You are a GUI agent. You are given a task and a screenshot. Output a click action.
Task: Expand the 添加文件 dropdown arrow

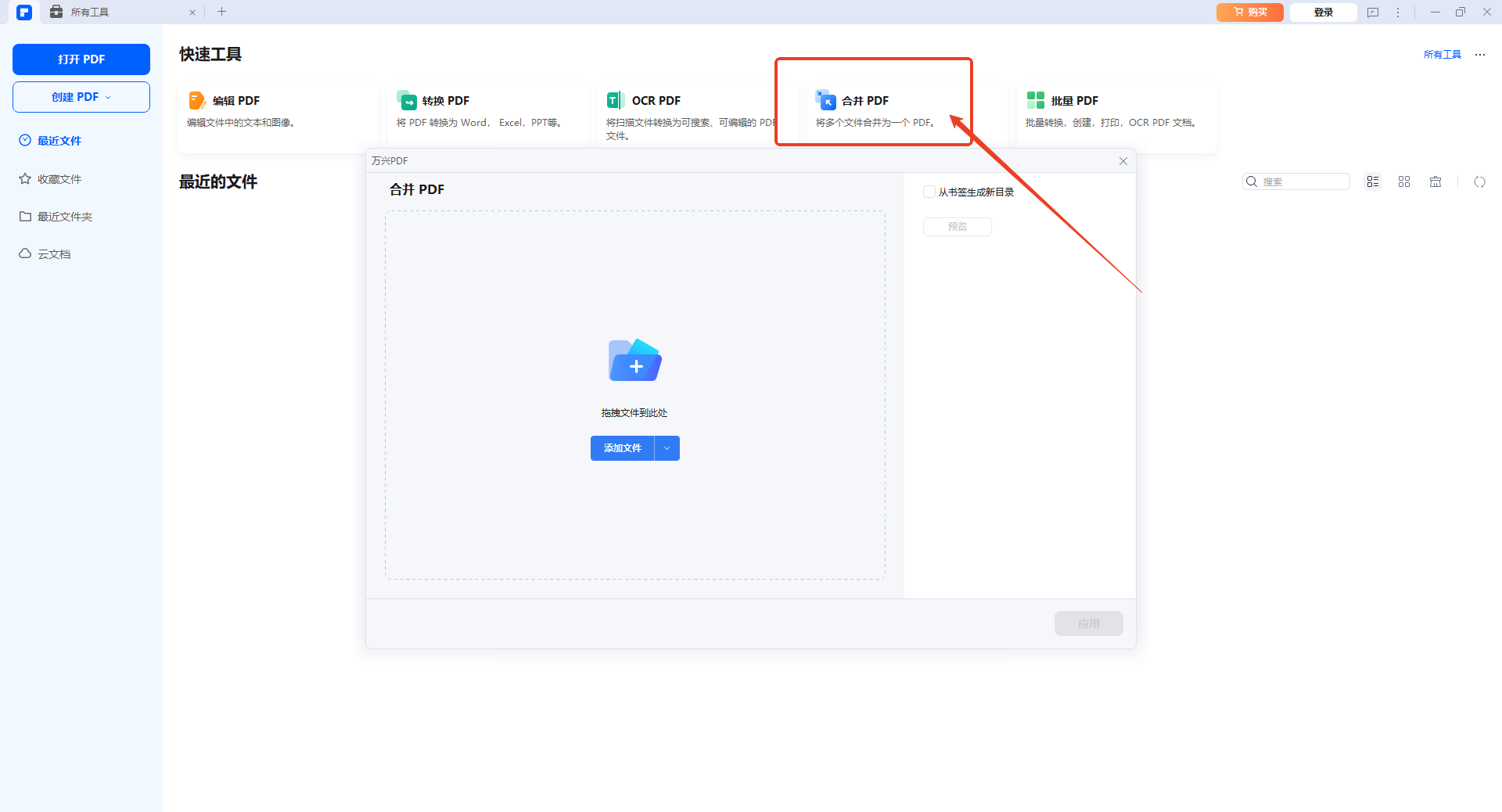point(667,448)
